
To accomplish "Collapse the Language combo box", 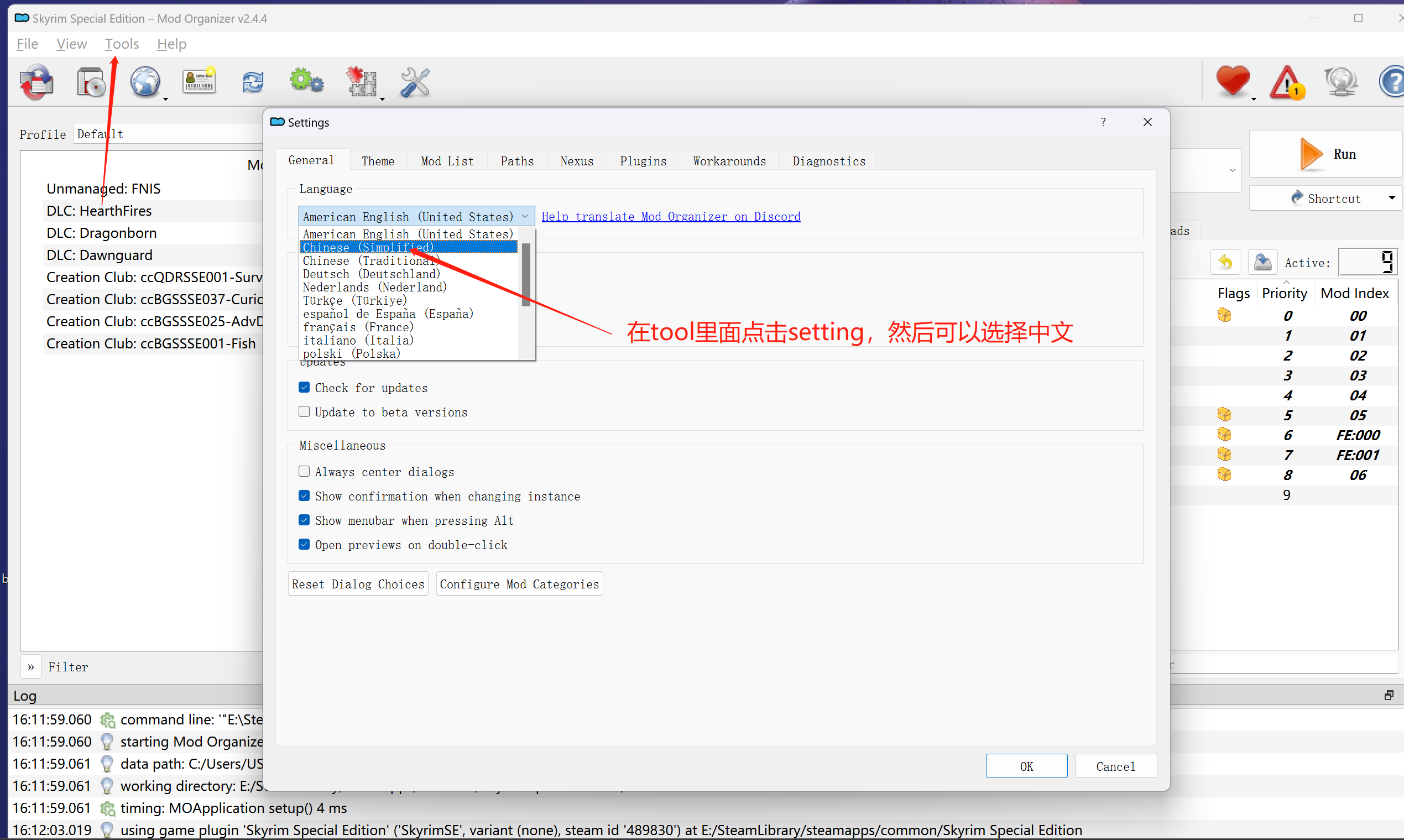I will tap(525, 217).
